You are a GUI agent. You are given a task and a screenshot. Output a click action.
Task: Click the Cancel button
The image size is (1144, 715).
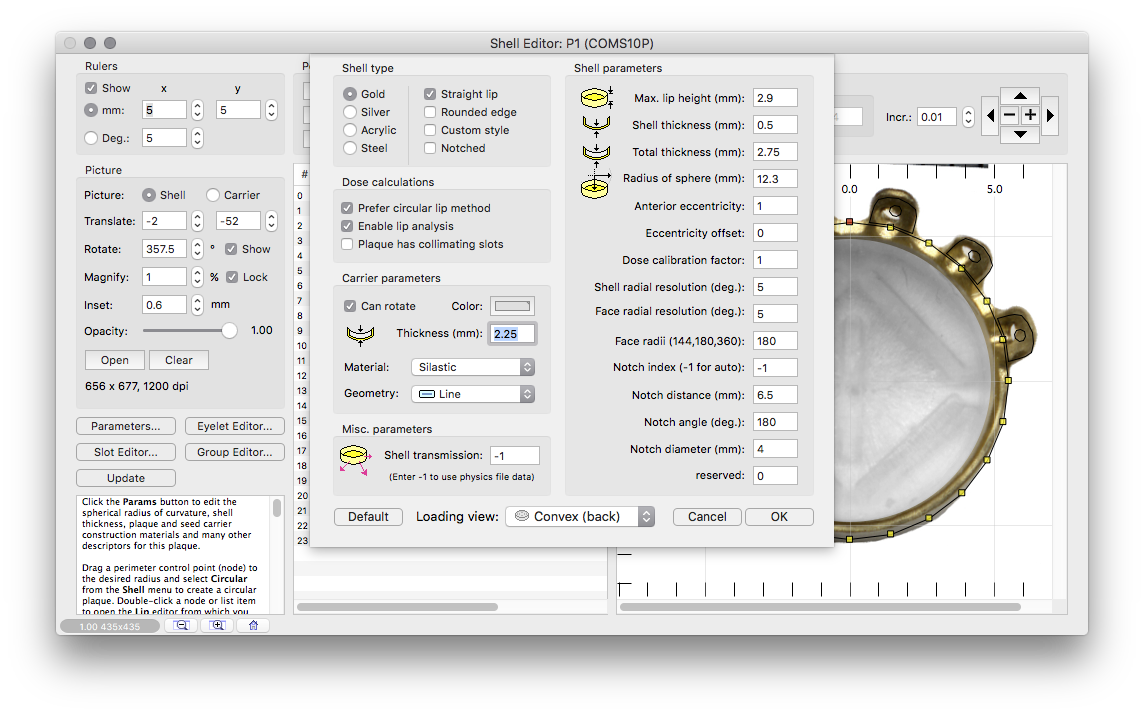pyautogui.click(x=707, y=517)
